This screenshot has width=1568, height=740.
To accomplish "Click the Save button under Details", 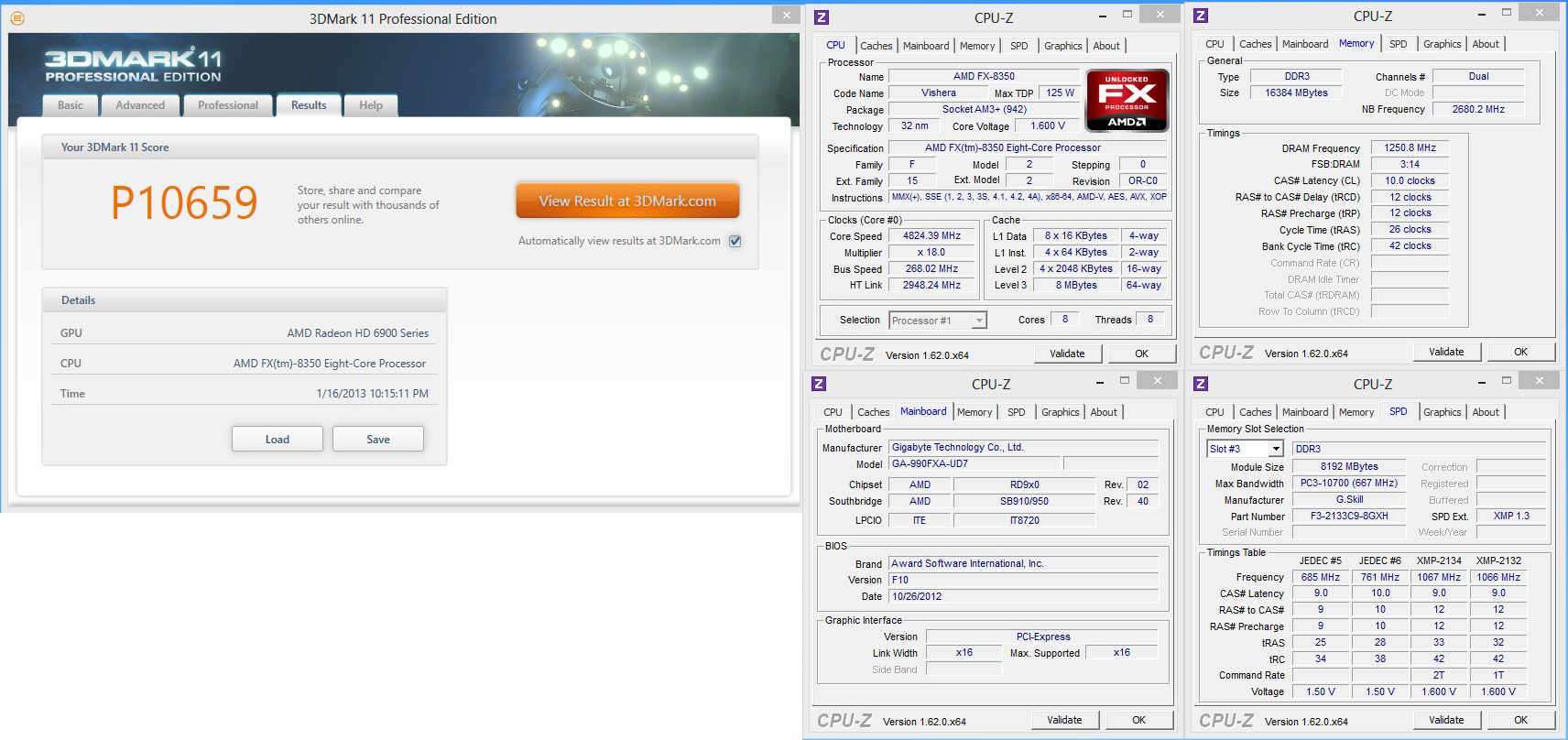I will [x=378, y=440].
